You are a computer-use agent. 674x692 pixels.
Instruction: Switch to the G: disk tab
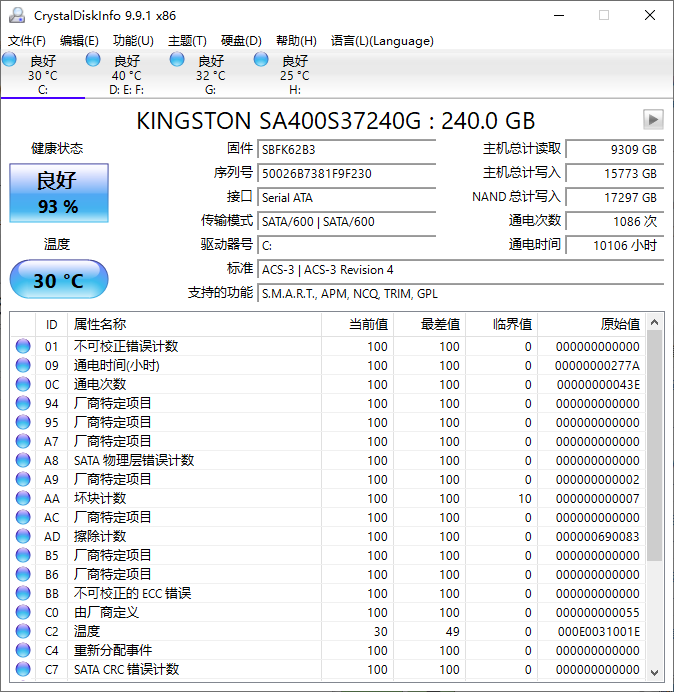pyautogui.click(x=211, y=74)
